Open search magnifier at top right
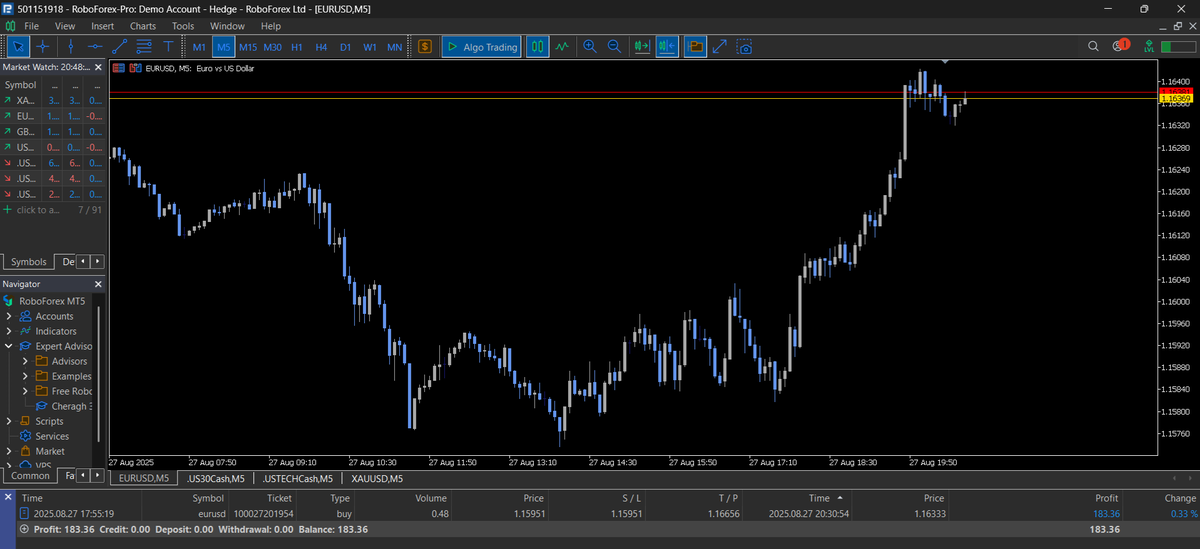1200x549 pixels. (1094, 46)
